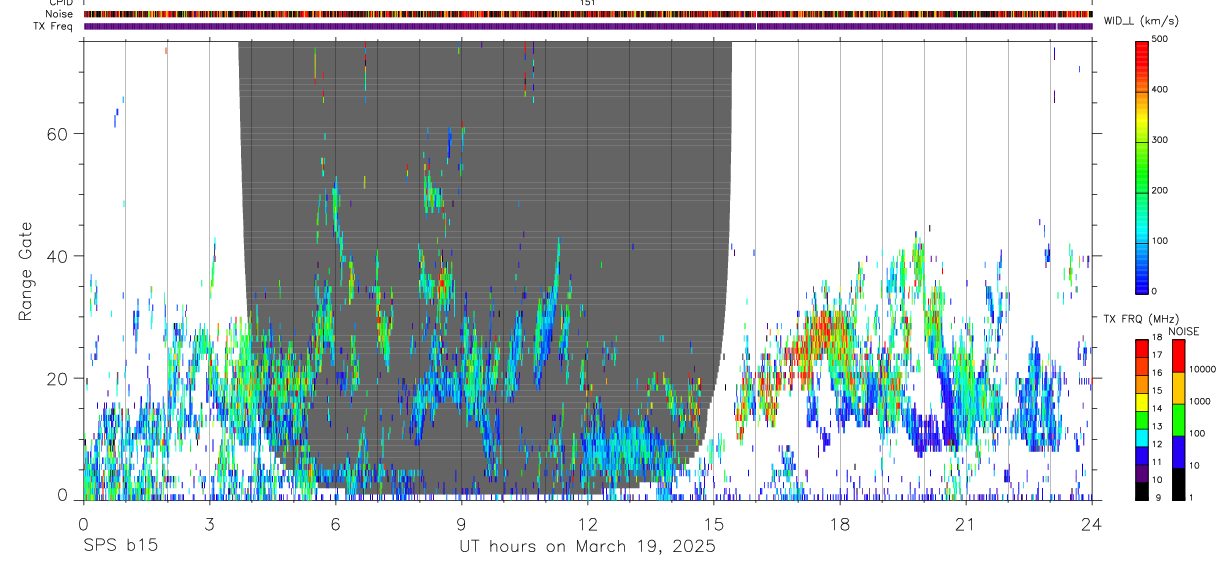Click the '400' value on WID color bar
The width and height of the screenshot is (1228, 567).
pyautogui.click(x=1160, y=89)
